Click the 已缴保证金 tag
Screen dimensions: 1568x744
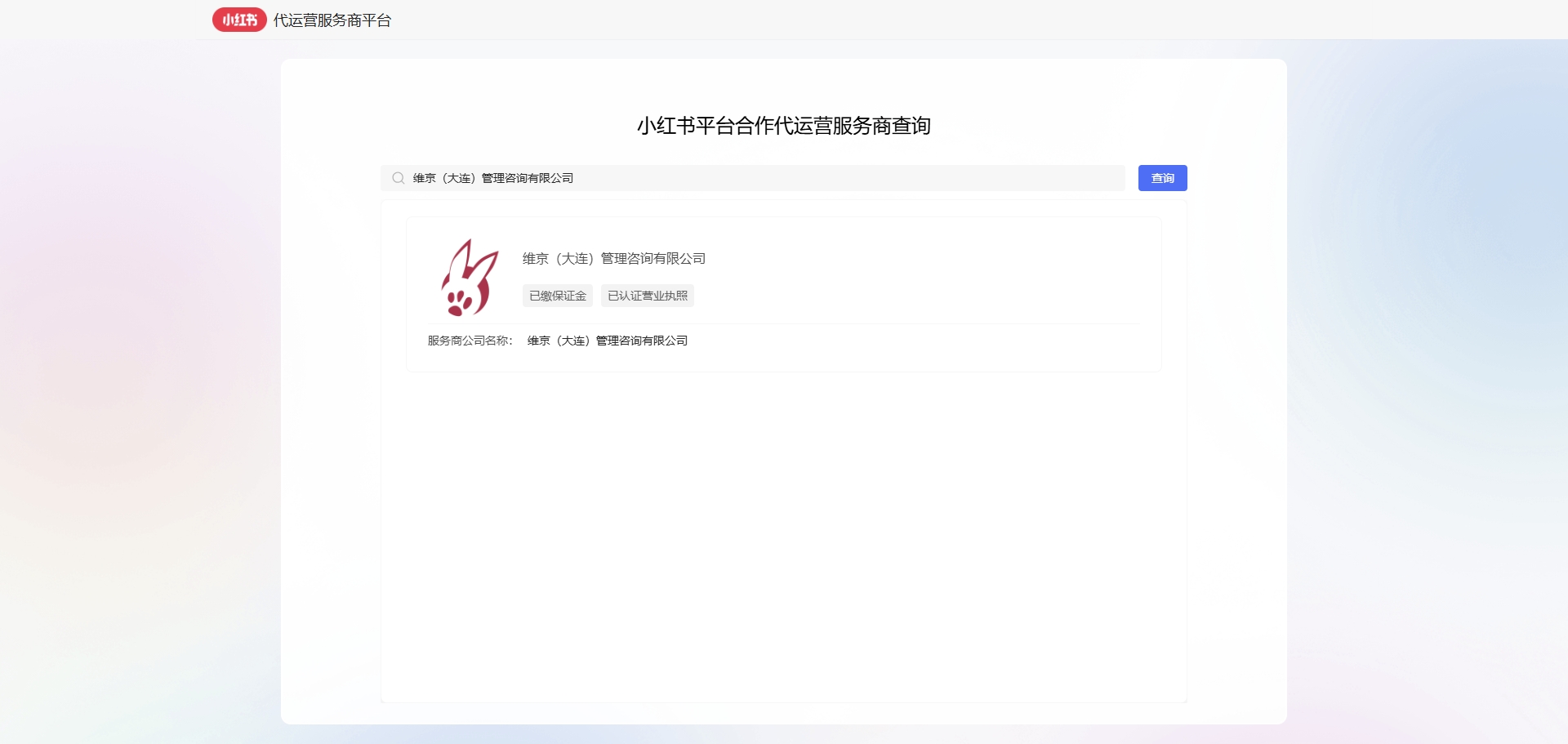click(x=558, y=296)
